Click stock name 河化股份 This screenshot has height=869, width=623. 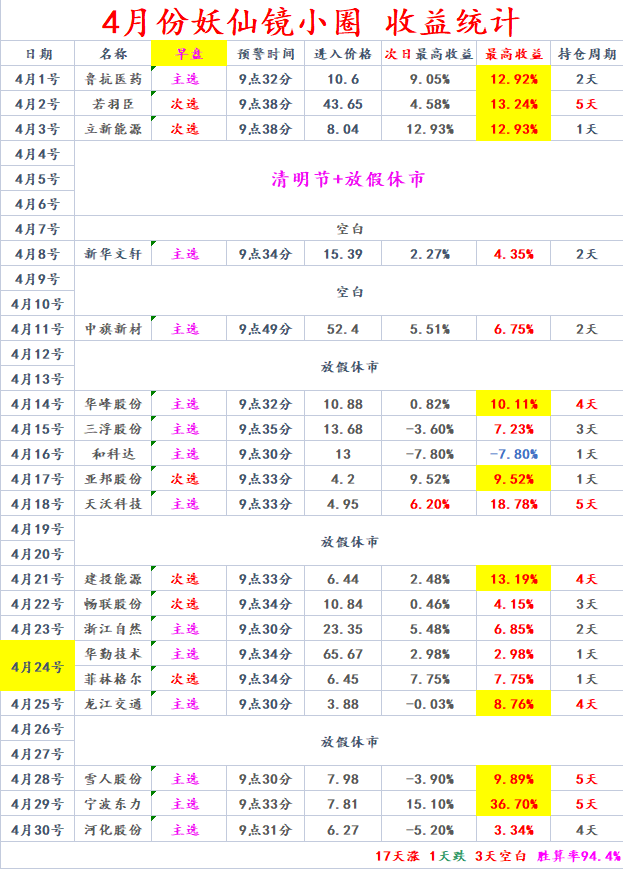[x=113, y=830]
